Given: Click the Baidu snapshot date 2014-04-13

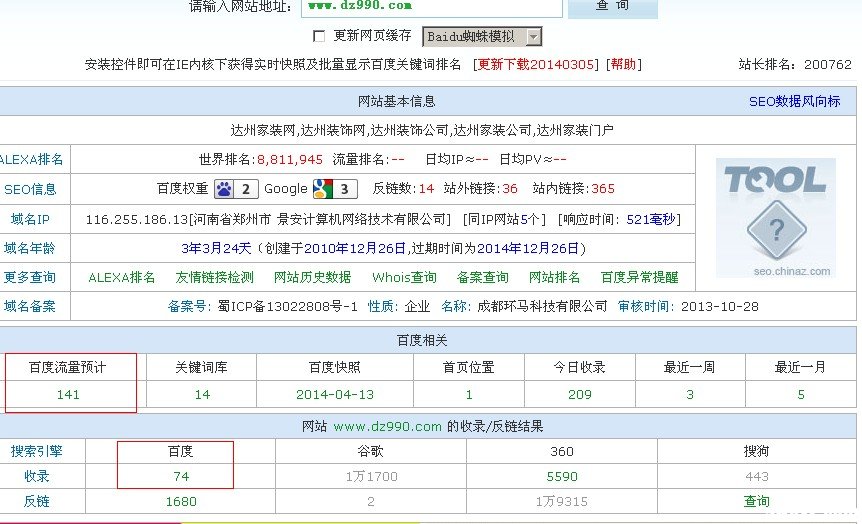Looking at the screenshot, I should (x=334, y=395).
